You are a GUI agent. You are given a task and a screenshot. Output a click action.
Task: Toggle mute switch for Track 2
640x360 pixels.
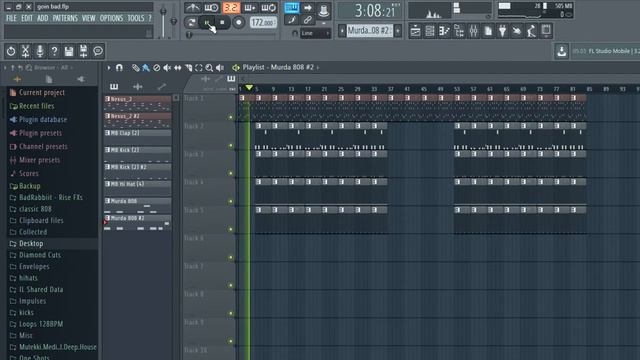pos(231,145)
